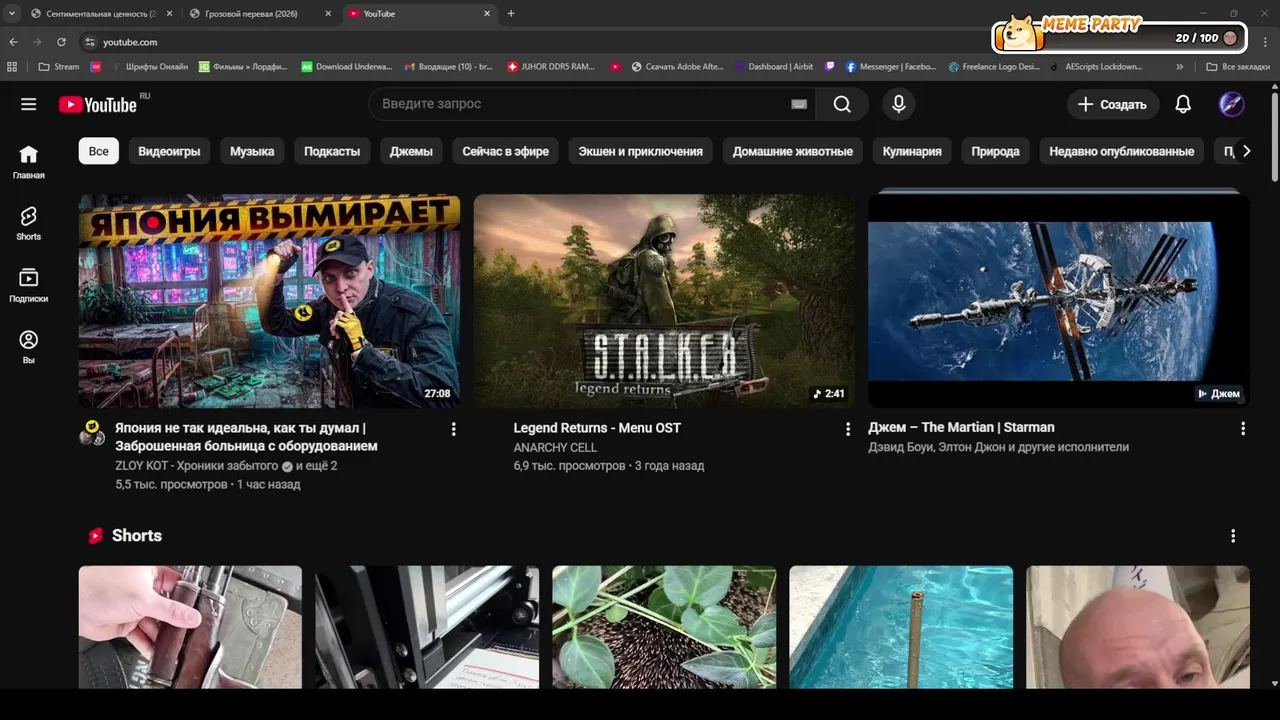Open Джем – The Martian | Starman title
The image size is (1280, 720).
point(961,427)
